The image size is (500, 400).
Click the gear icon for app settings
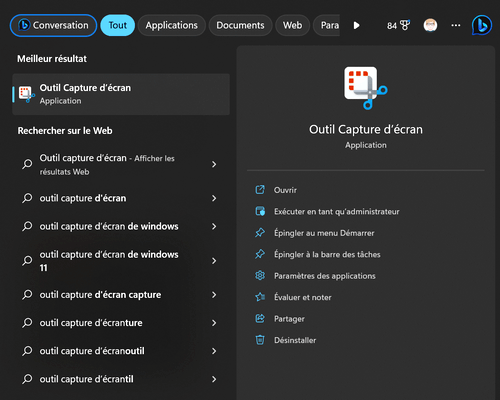260,276
